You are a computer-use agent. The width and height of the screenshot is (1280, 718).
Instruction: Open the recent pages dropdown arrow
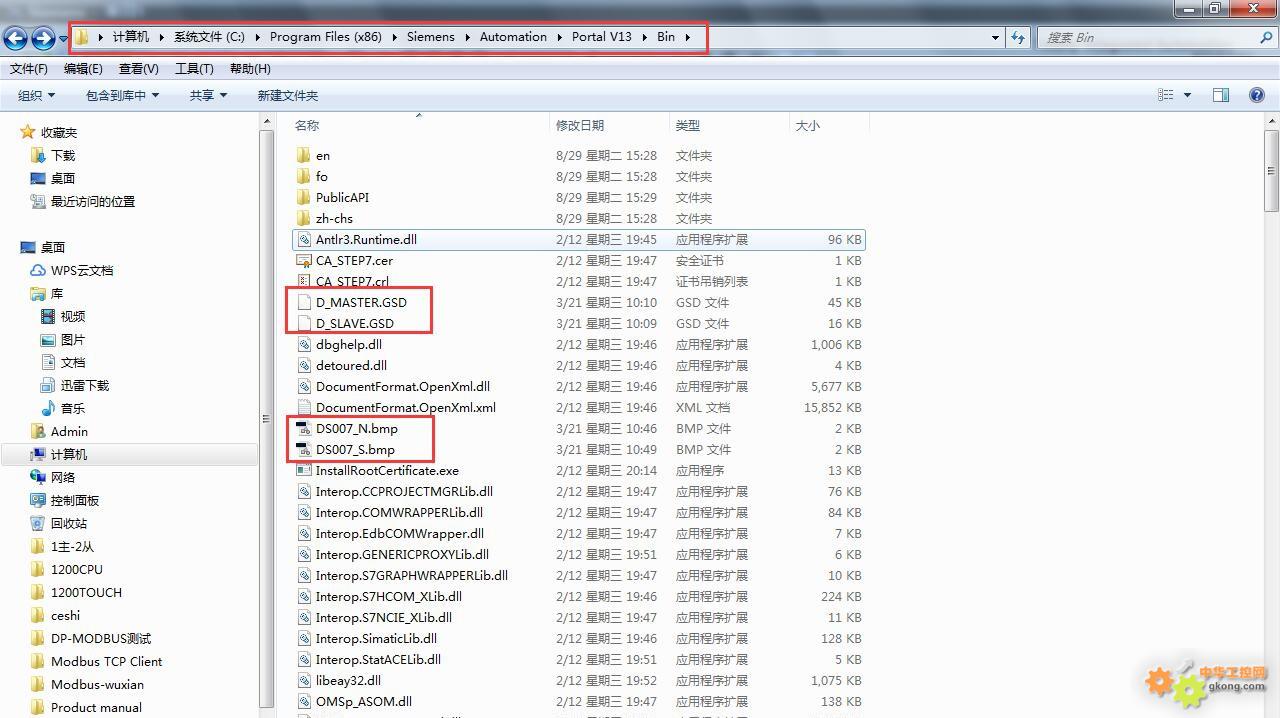pos(64,39)
